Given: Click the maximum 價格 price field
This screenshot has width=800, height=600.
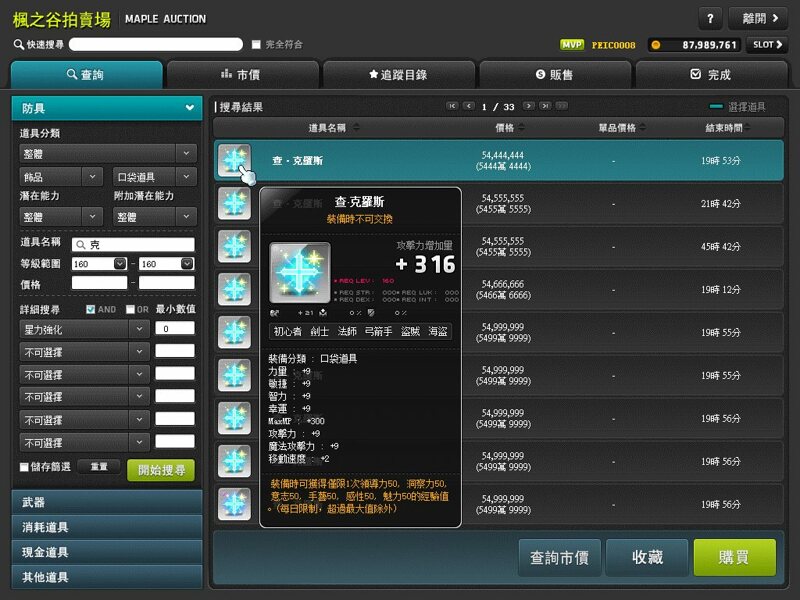Looking at the screenshot, I should pyautogui.click(x=167, y=283).
